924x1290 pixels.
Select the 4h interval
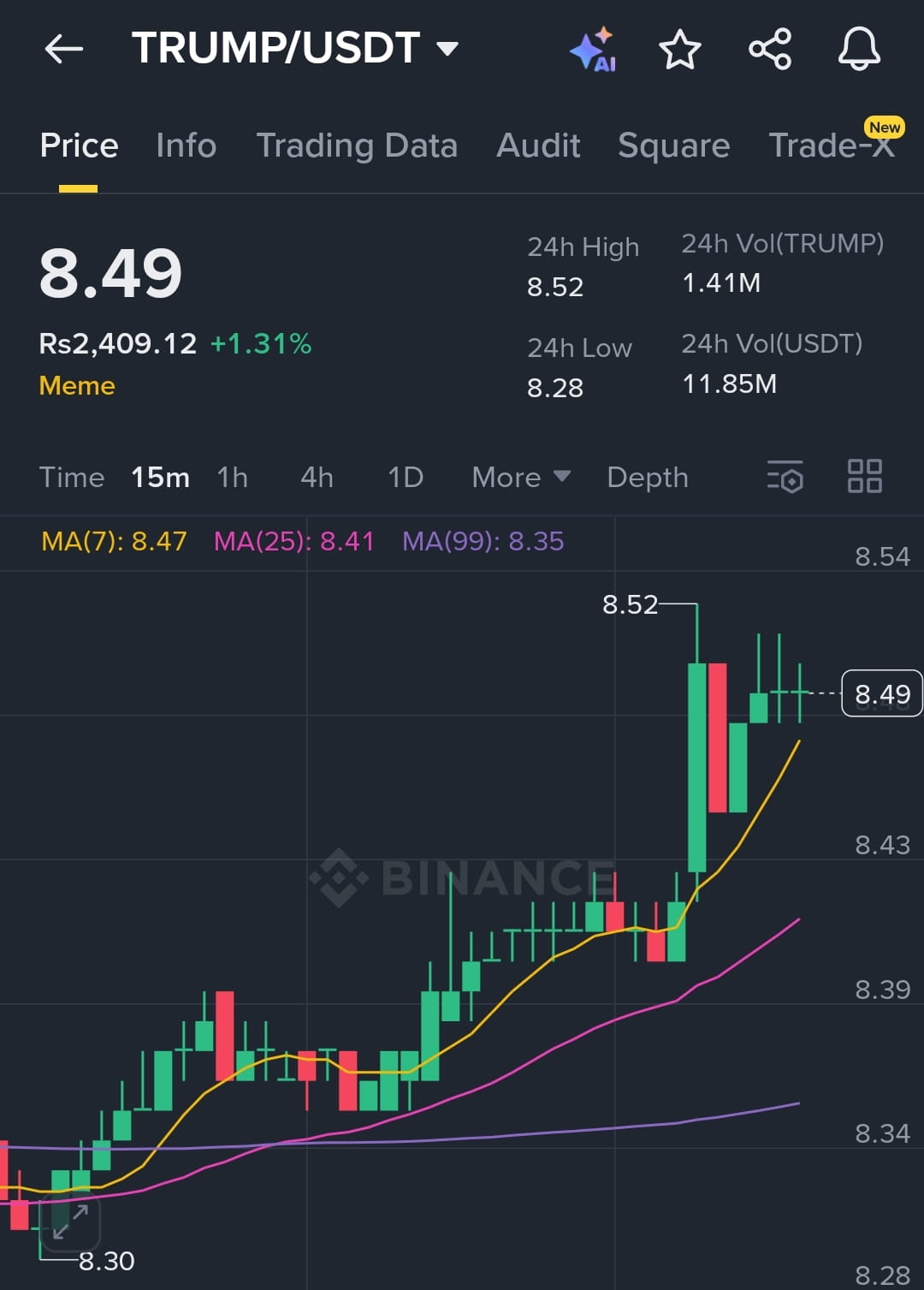click(x=317, y=478)
